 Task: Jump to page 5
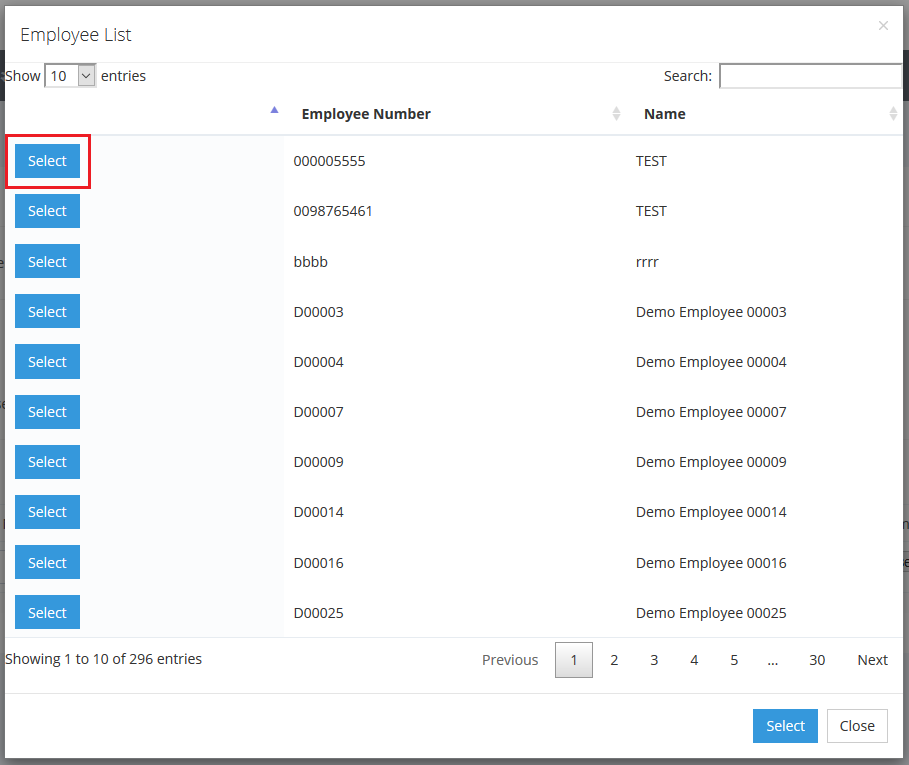click(734, 660)
